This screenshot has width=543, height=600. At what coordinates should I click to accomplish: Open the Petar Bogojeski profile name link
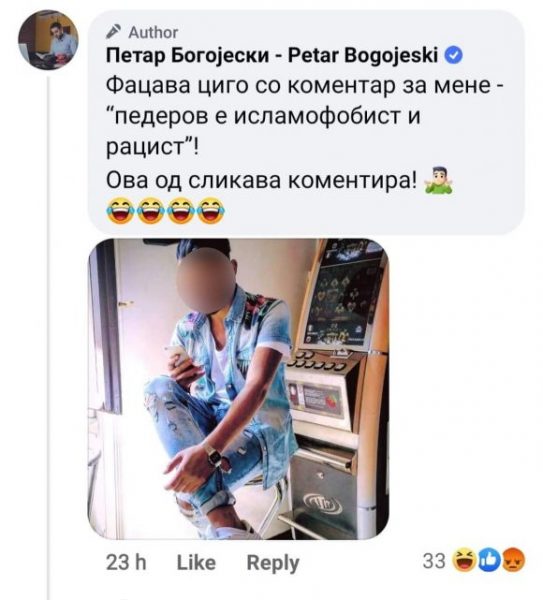[x=272, y=56]
